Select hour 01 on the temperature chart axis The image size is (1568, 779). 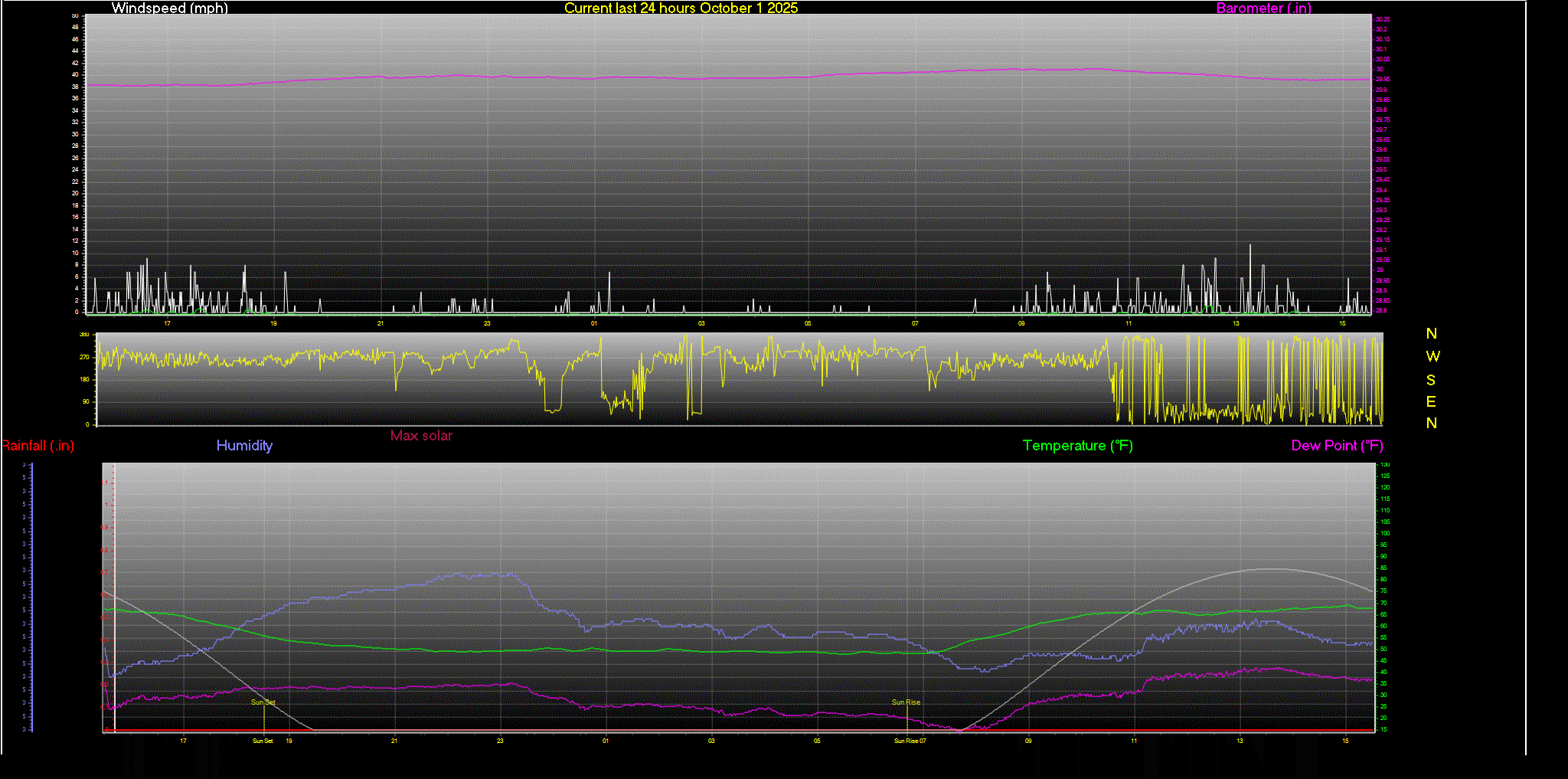pyautogui.click(x=606, y=741)
